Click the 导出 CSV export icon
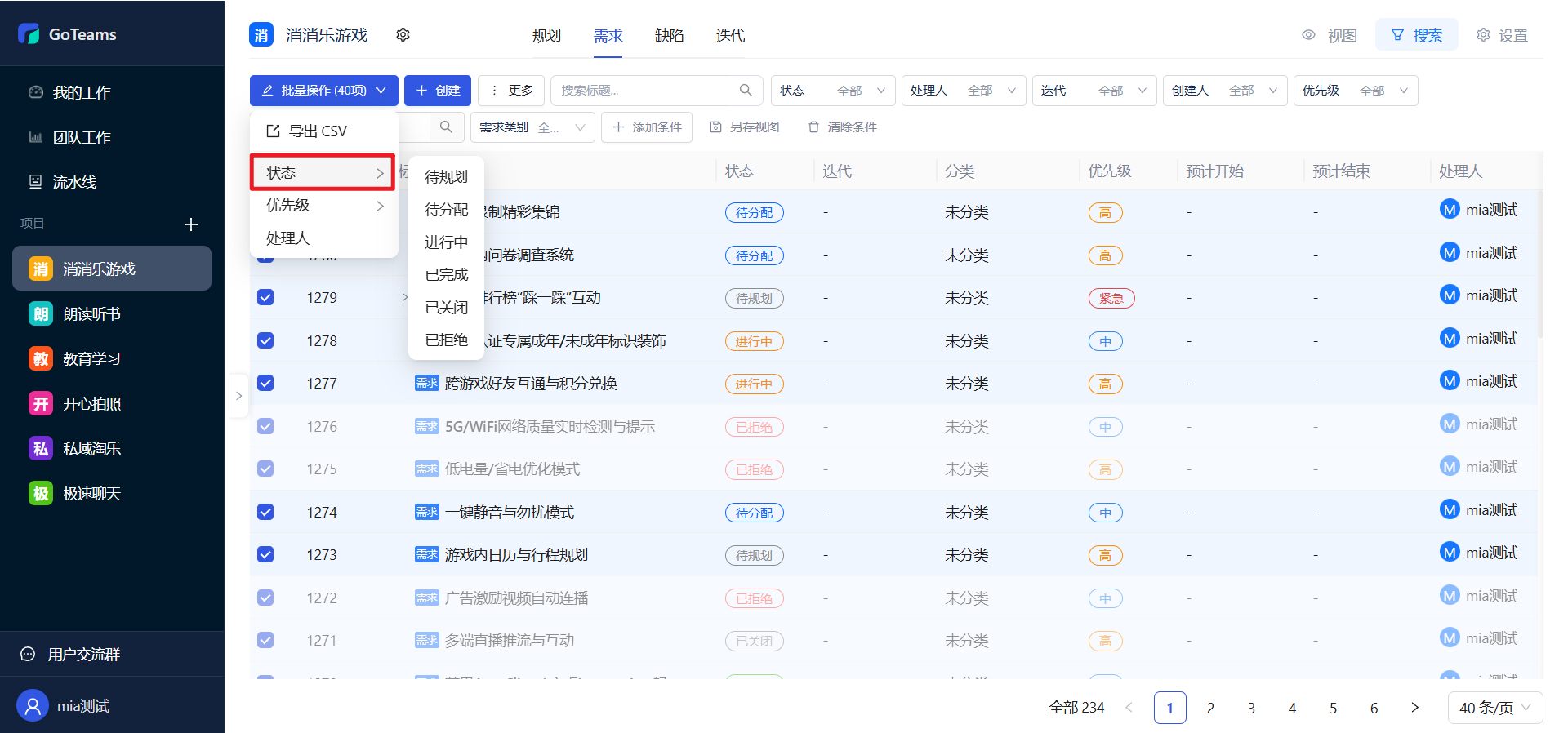The height and width of the screenshot is (733, 1568). click(x=274, y=131)
